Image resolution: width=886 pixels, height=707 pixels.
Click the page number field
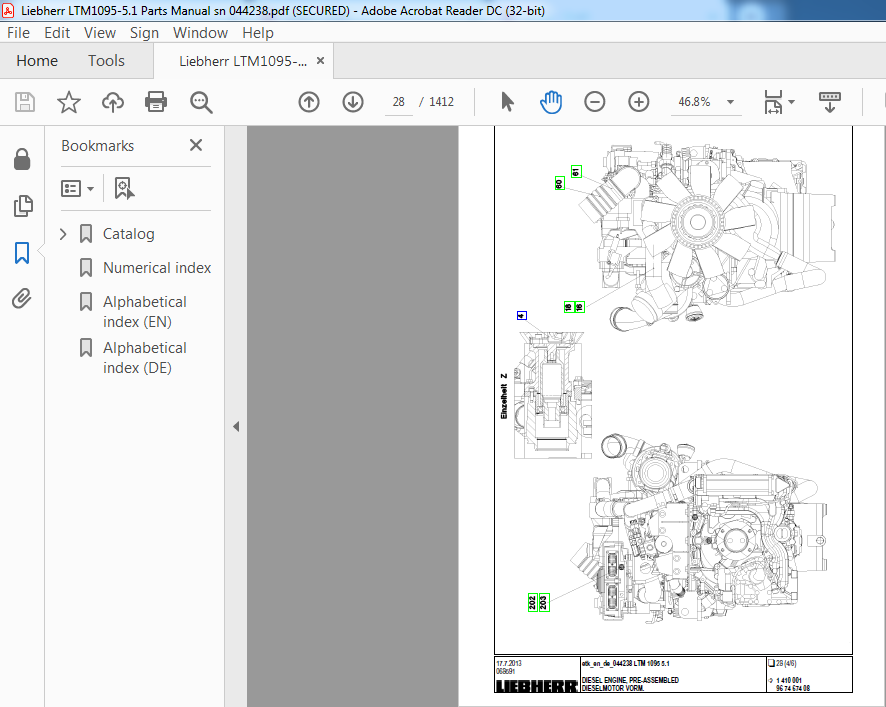coord(398,102)
